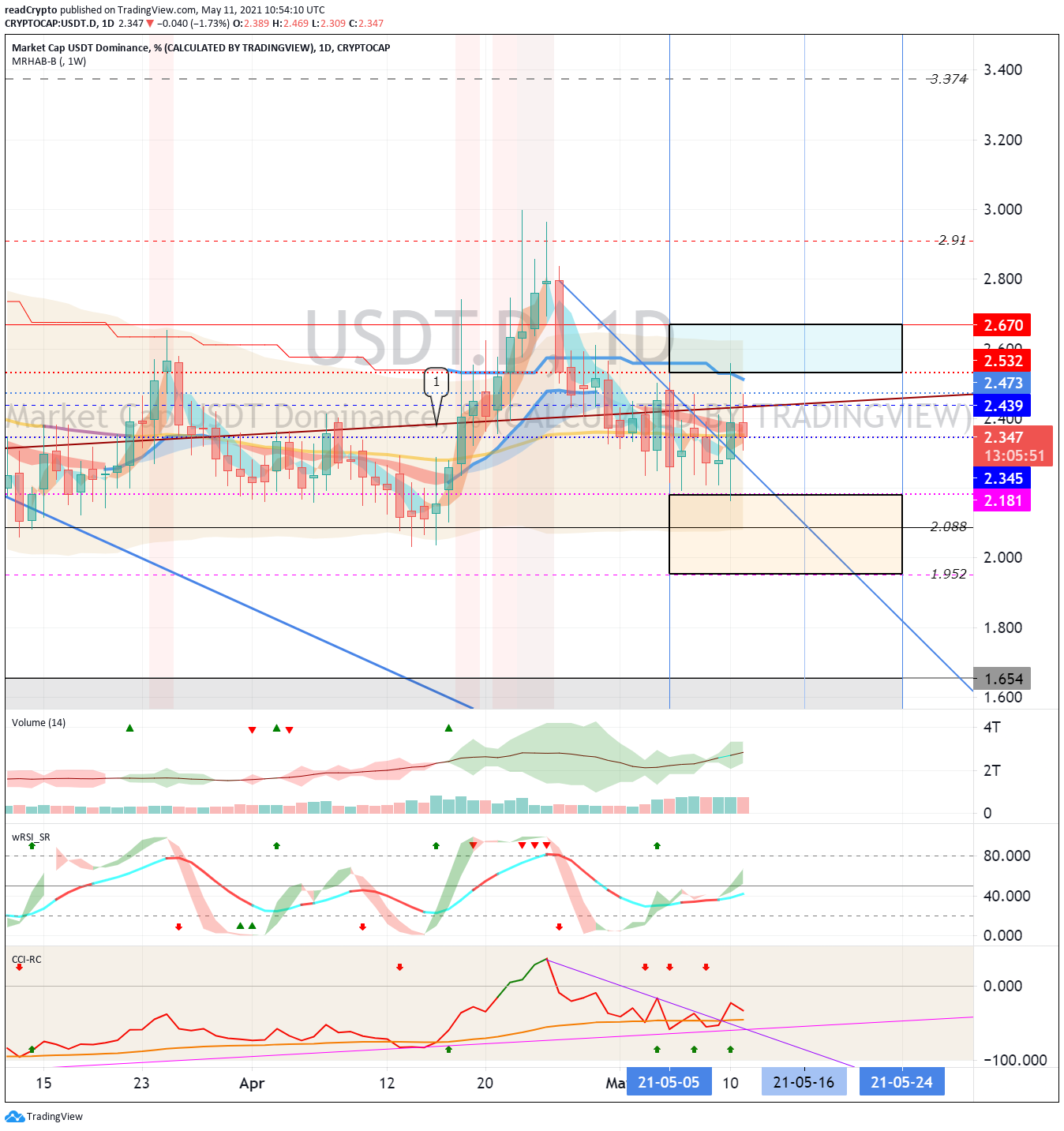The height and width of the screenshot is (1131, 1064).
Task: Click the 1.952 dashed line label
Action: 948,574
